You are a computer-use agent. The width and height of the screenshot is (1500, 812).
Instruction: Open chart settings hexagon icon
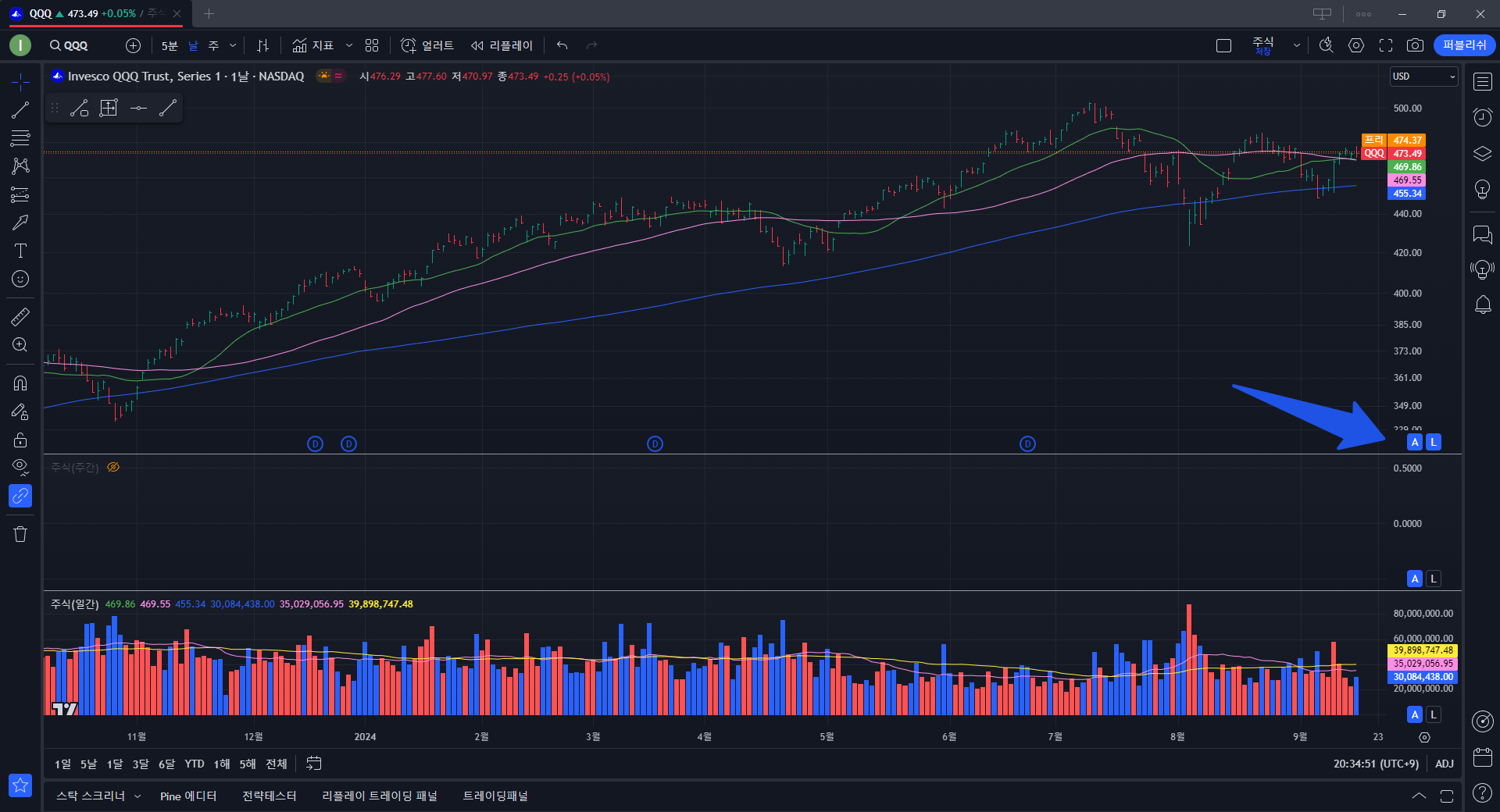(1356, 45)
